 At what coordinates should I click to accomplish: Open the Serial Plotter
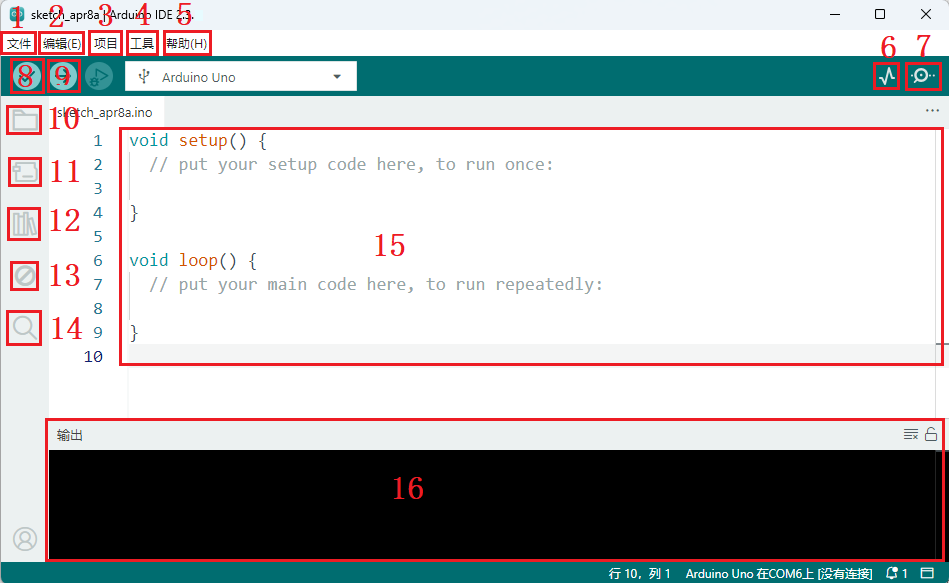coord(887,76)
